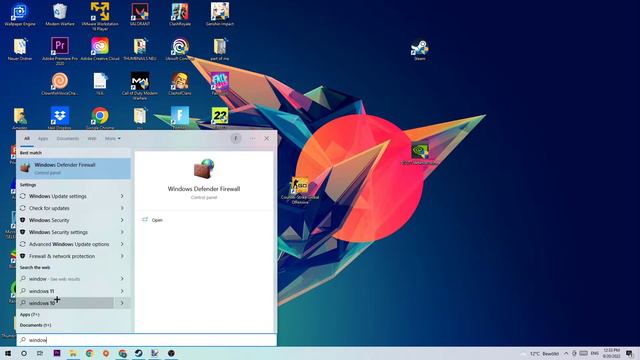Viewport: 640px width, 360px height.
Task: Click the clock and date in taskbar
Action: (611, 353)
